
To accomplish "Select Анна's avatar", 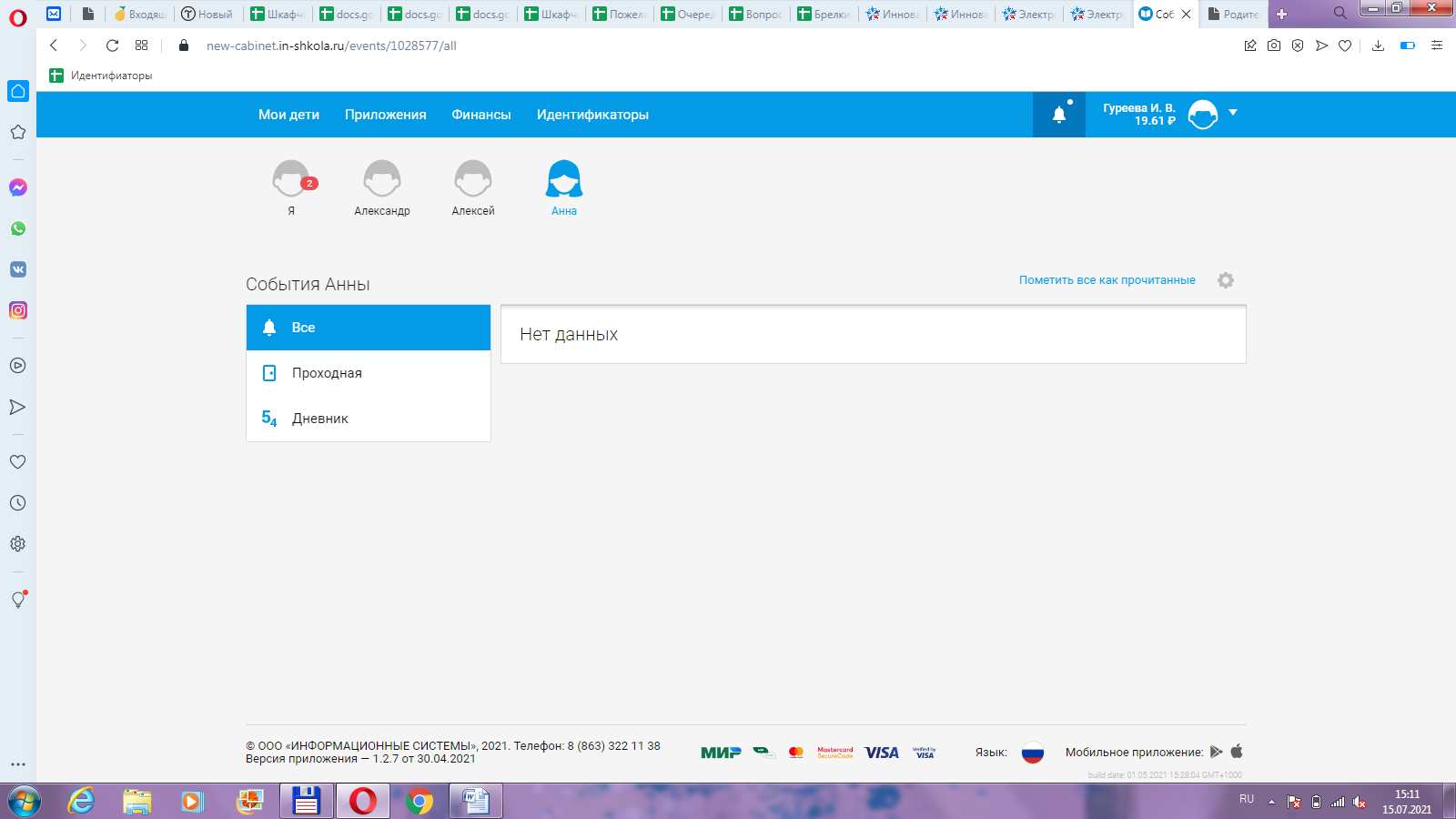I will pyautogui.click(x=564, y=178).
